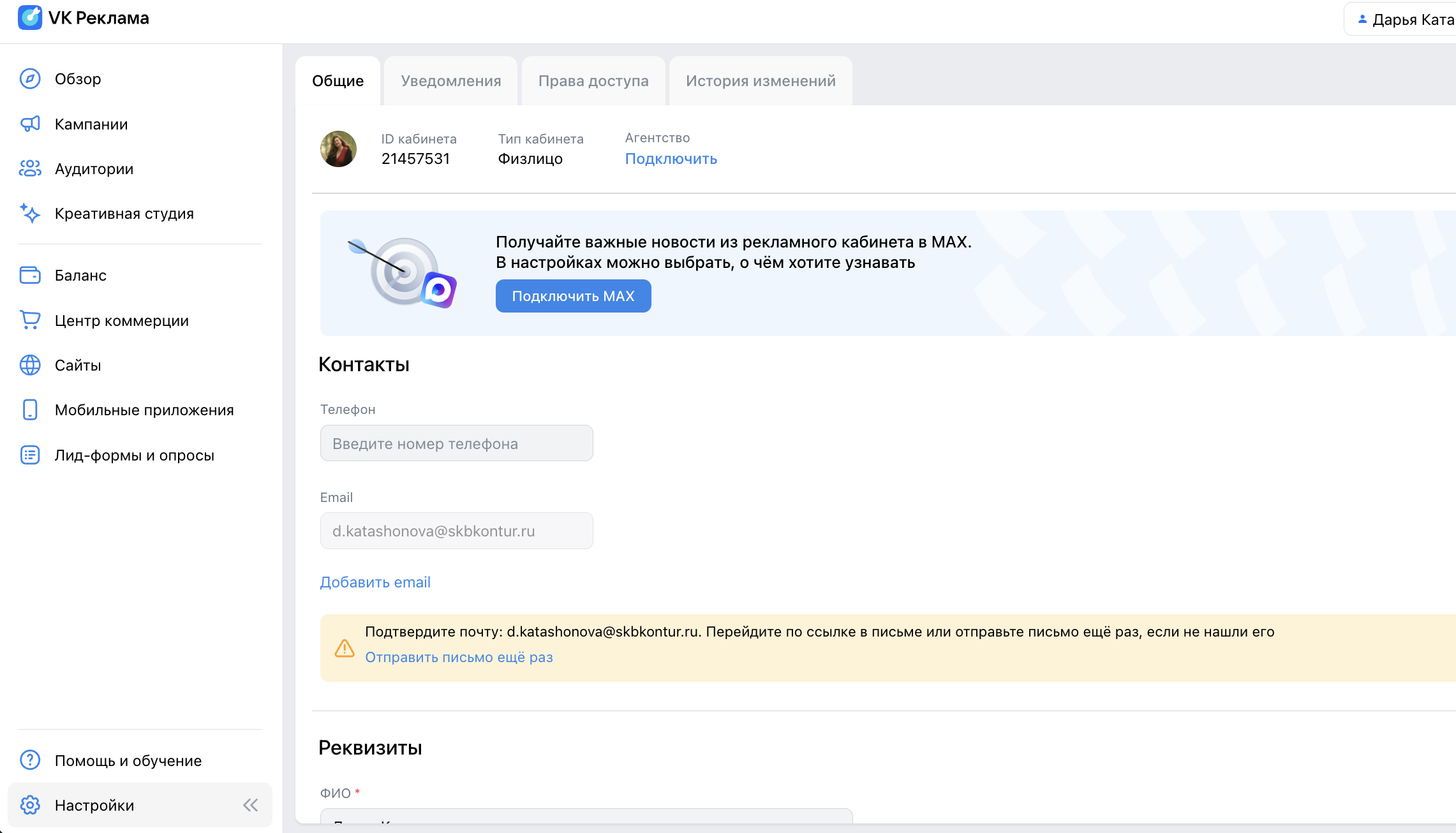Click the Телефон input field
The width and height of the screenshot is (1456, 833).
(x=456, y=443)
